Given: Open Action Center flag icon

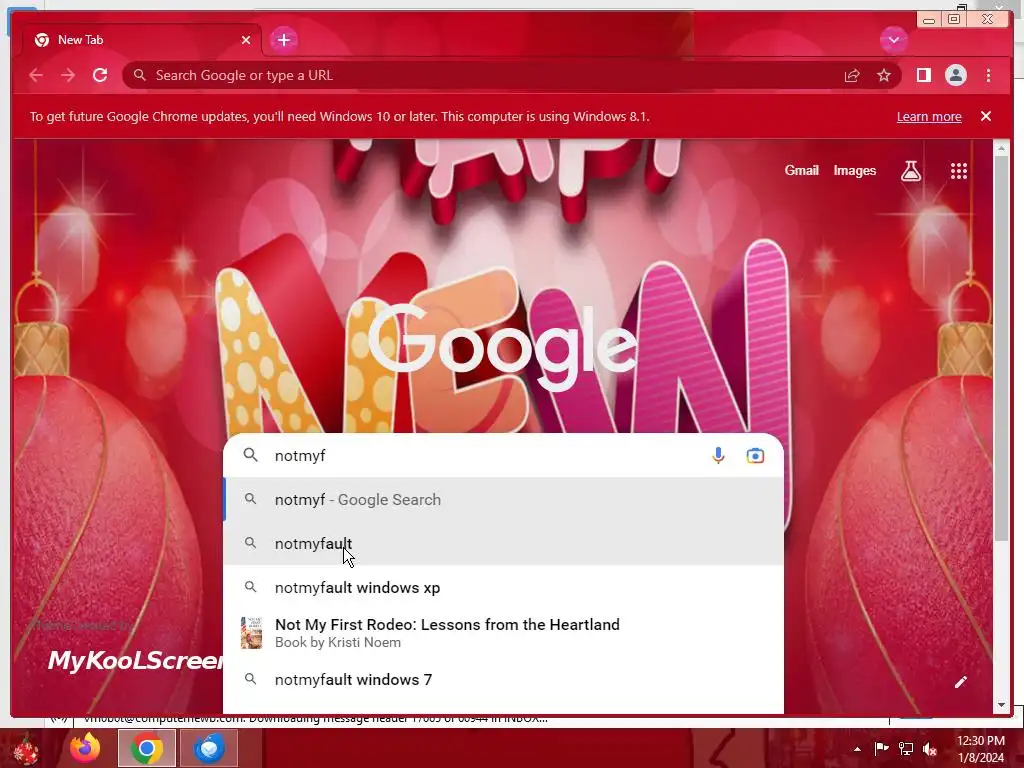Looking at the screenshot, I should (x=881, y=748).
